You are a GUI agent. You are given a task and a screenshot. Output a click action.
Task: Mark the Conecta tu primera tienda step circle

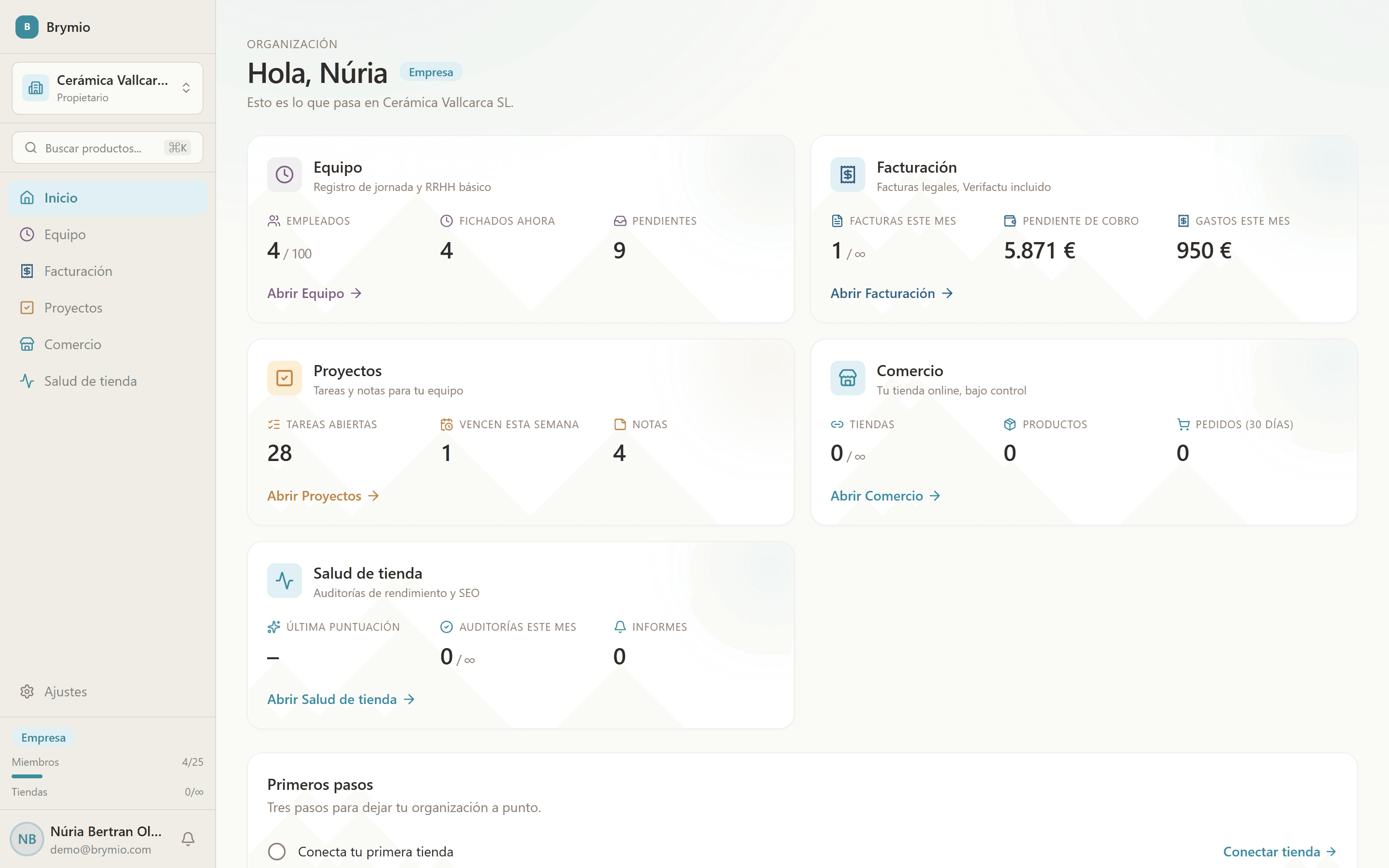(277, 852)
